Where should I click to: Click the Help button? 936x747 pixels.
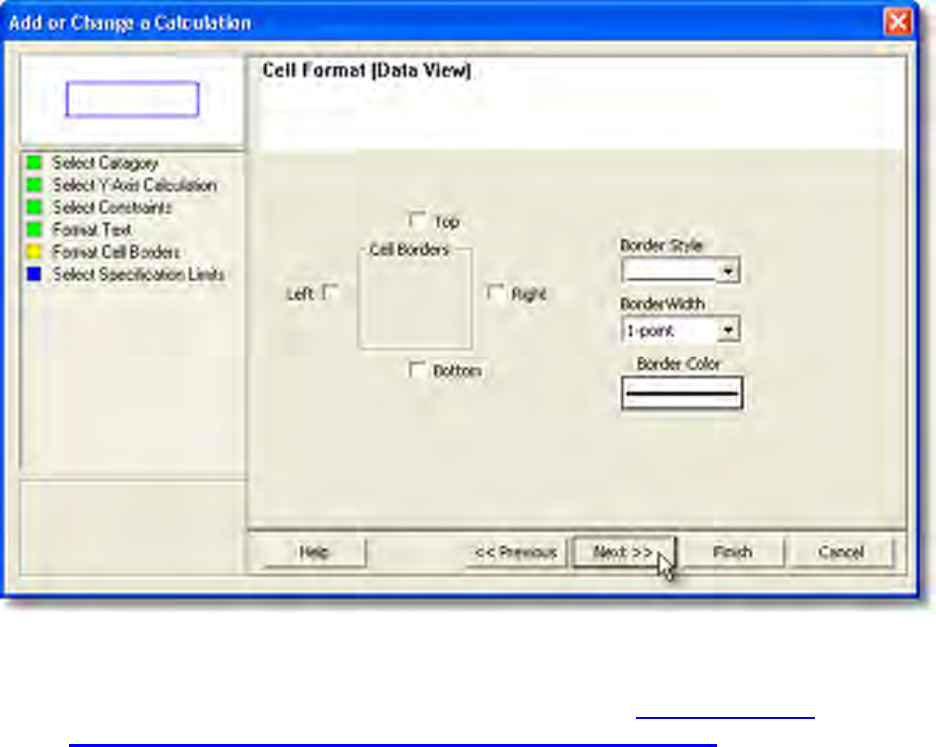[x=314, y=552]
